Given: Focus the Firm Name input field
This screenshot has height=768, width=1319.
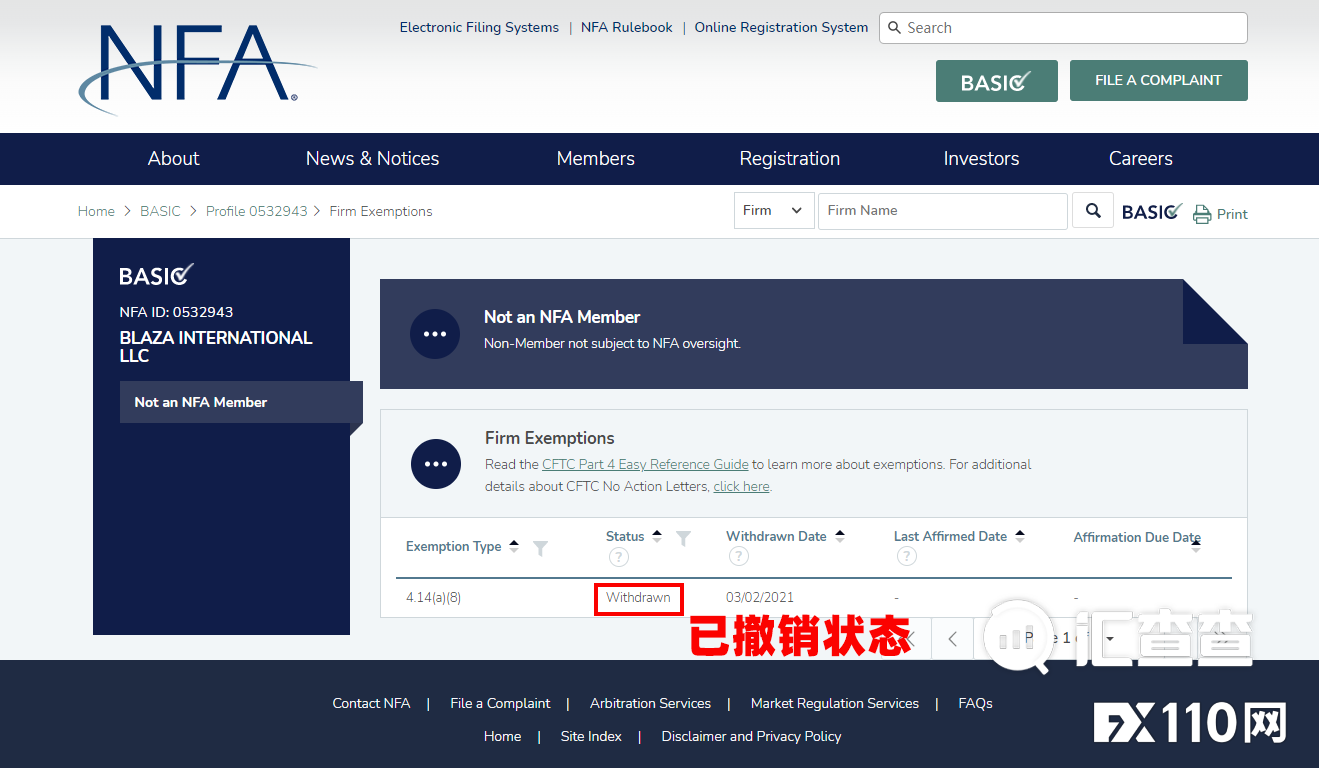Looking at the screenshot, I should [943, 211].
